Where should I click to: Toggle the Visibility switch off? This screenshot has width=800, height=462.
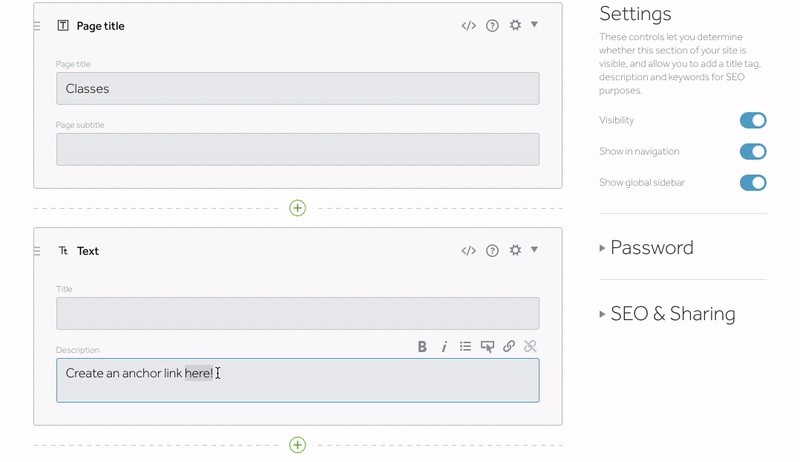(x=753, y=120)
